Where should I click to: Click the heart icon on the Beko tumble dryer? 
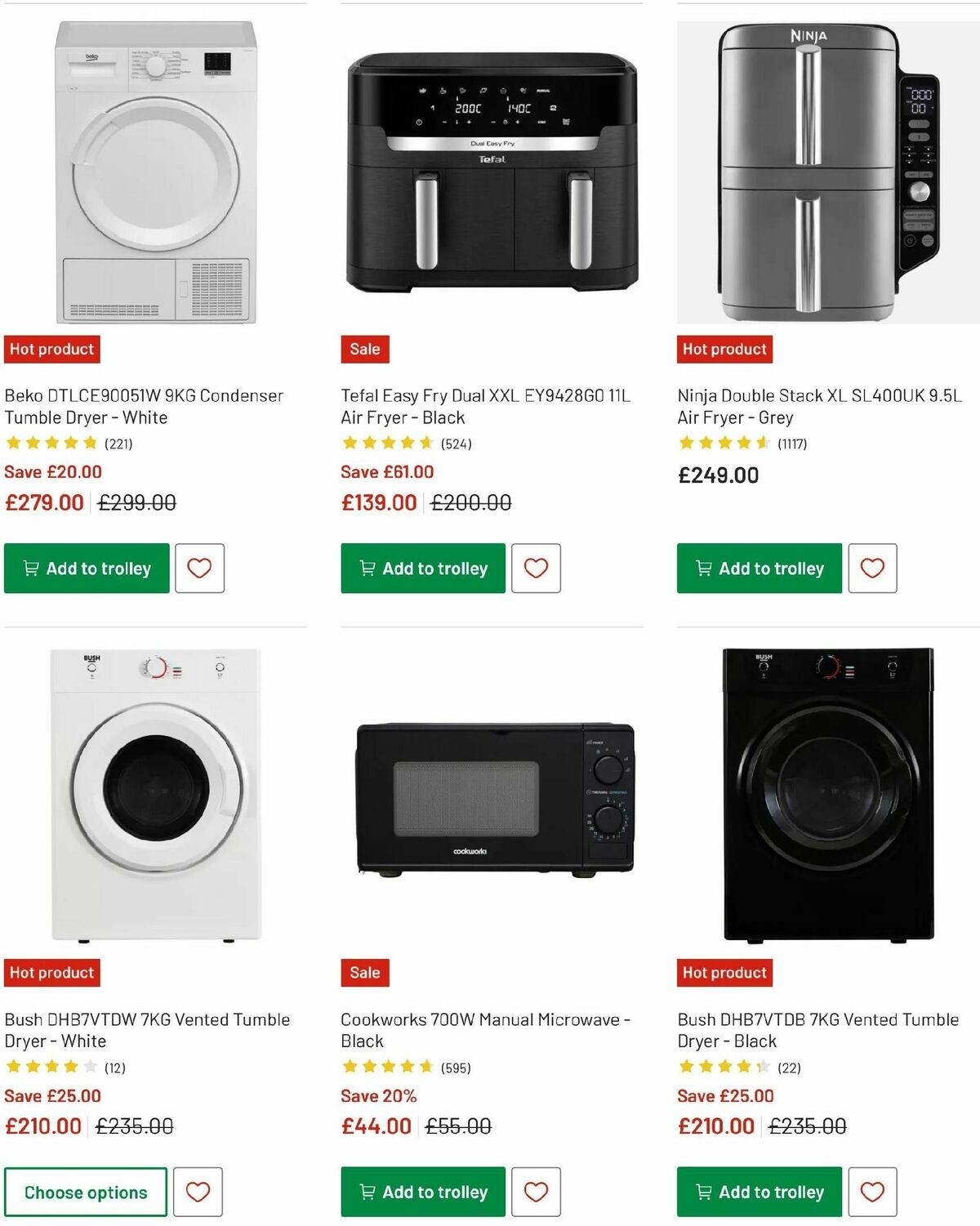(199, 568)
